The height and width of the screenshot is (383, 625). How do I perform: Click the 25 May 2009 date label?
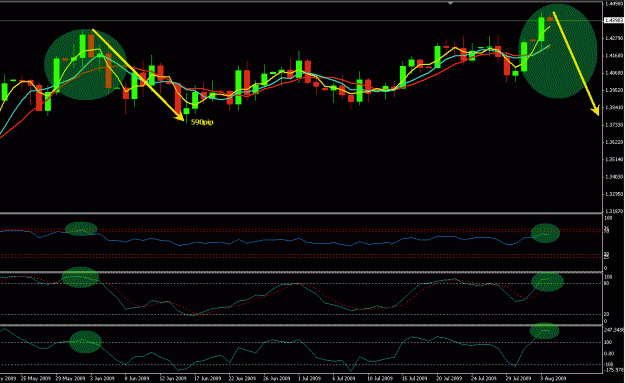pos(36,378)
